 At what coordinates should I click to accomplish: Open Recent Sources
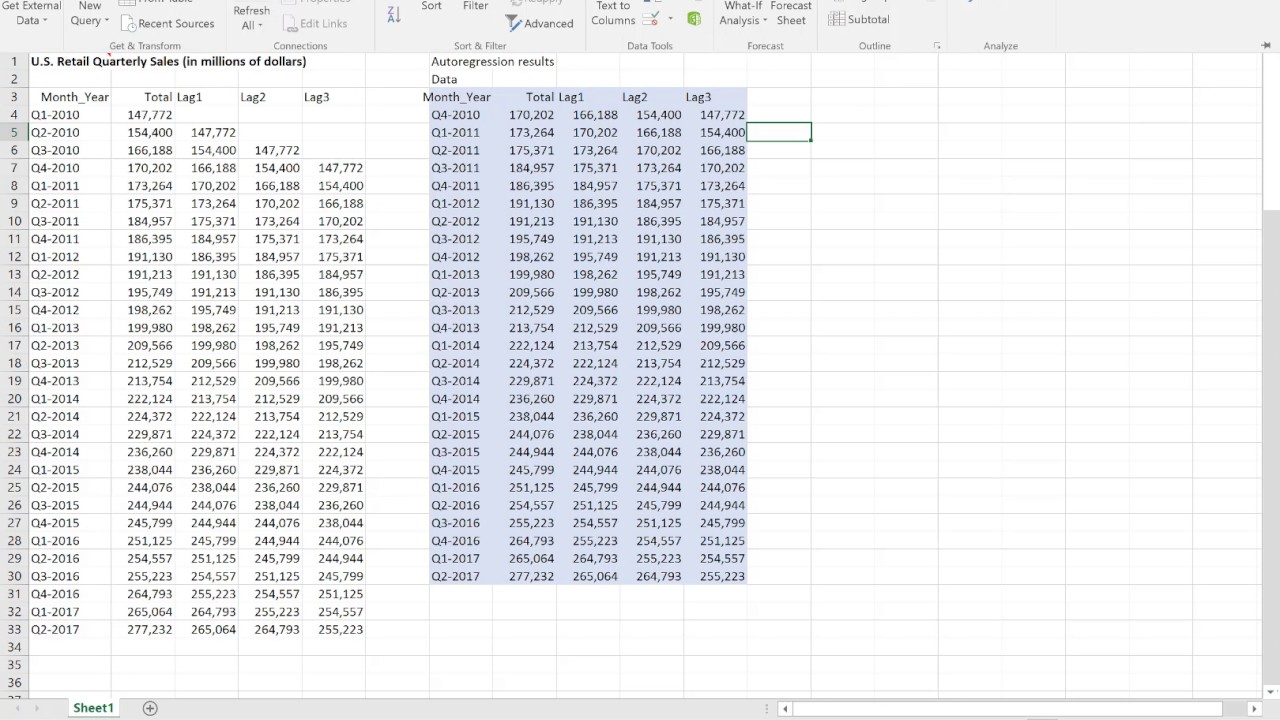pyautogui.click(x=167, y=23)
